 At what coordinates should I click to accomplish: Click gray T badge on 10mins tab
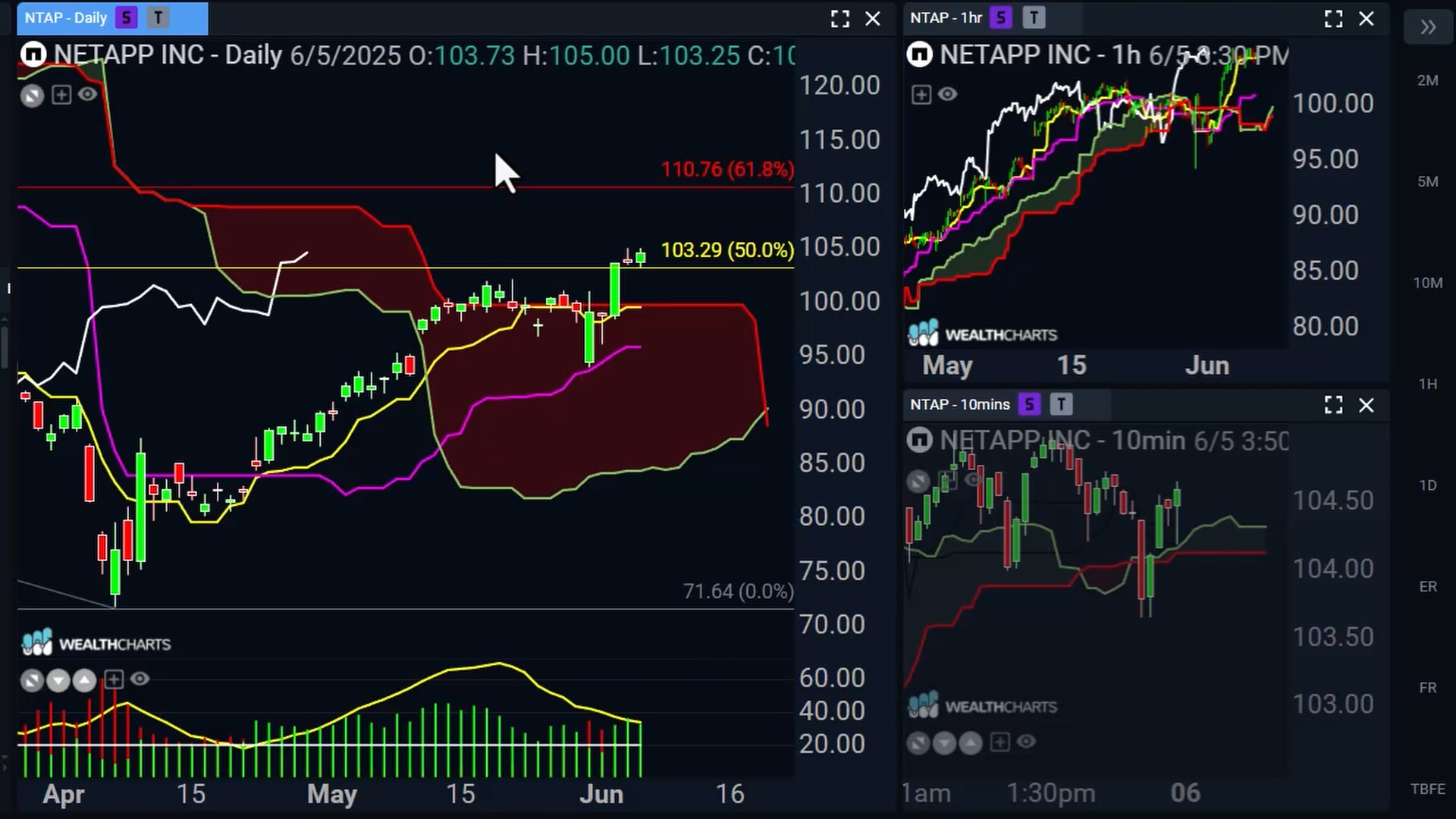coord(1062,404)
